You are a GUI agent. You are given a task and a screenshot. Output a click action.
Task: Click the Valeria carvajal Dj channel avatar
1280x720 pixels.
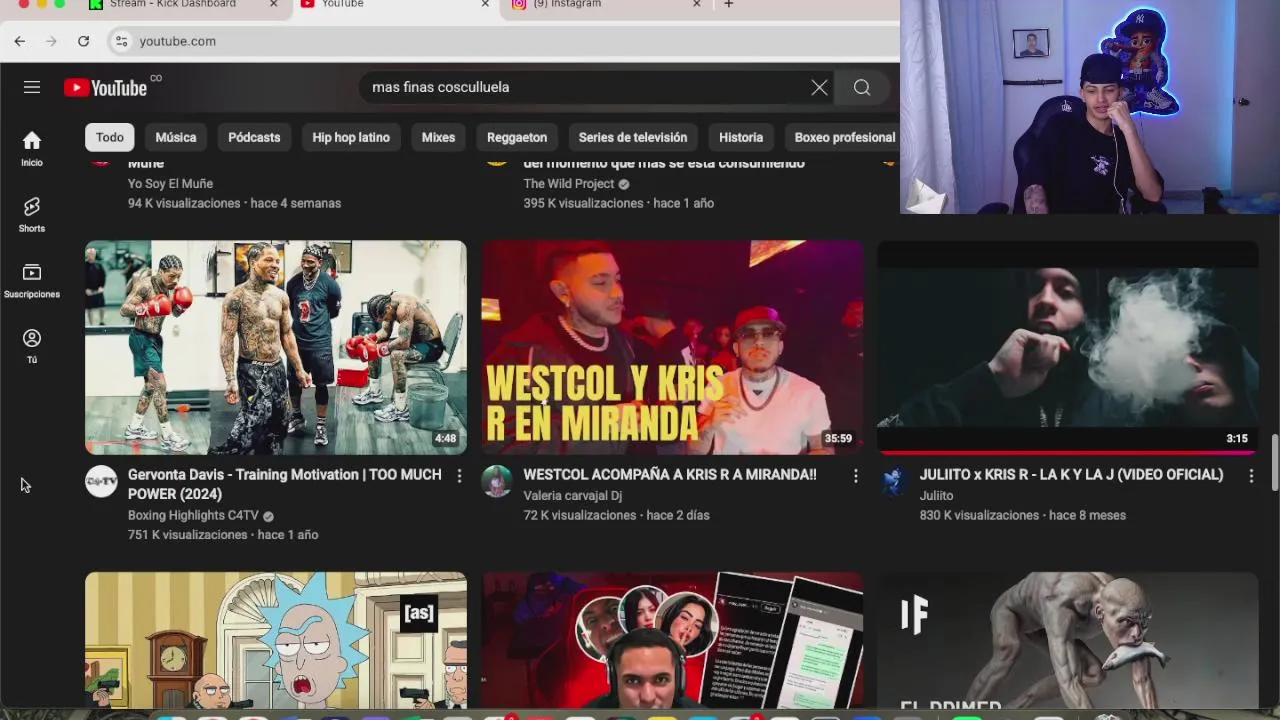[x=497, y=481]
